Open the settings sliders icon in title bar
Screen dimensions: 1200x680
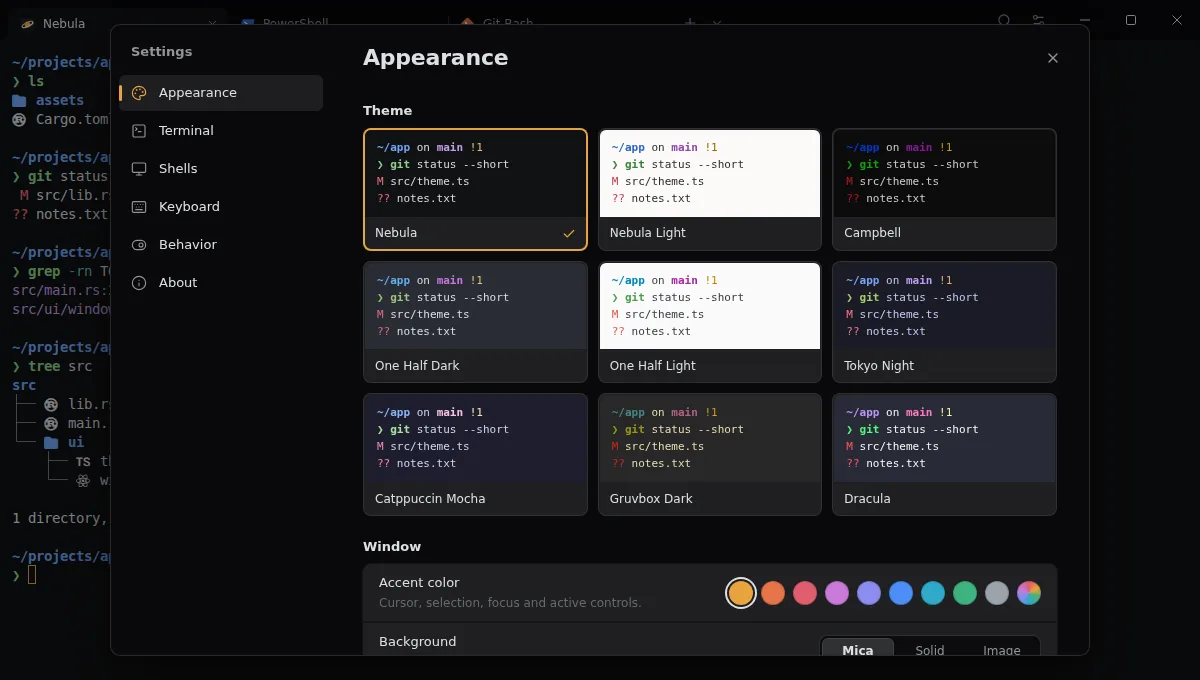tap(1039, 21)
